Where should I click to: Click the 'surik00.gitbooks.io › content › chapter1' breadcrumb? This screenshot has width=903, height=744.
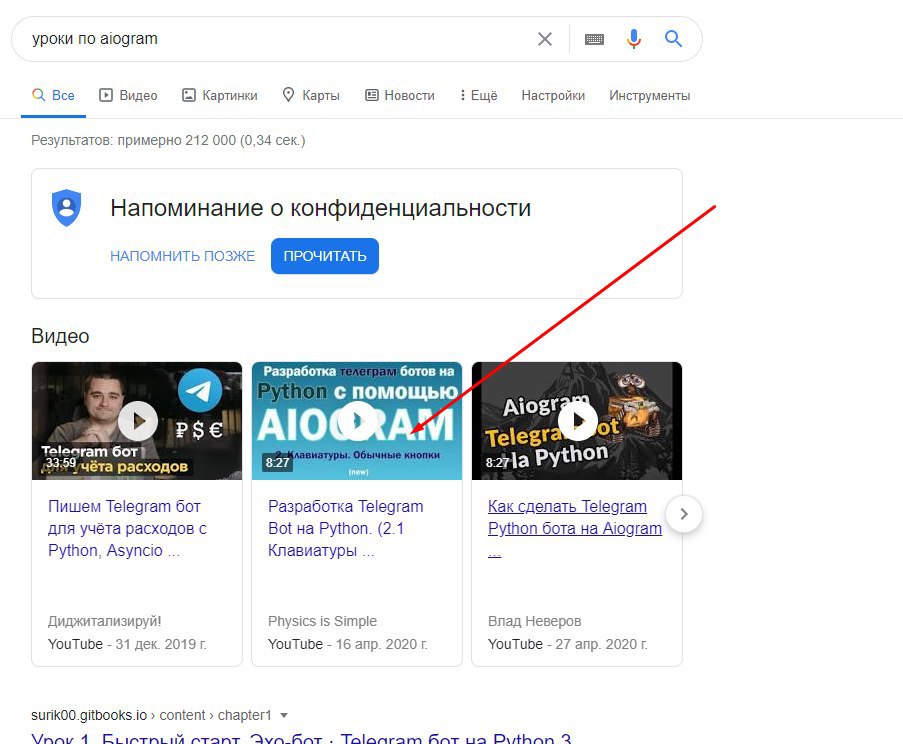tap(151, 715)
